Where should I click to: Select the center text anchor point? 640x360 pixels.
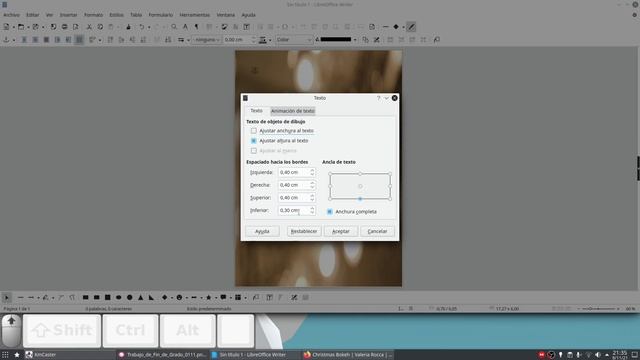[360, 186]
